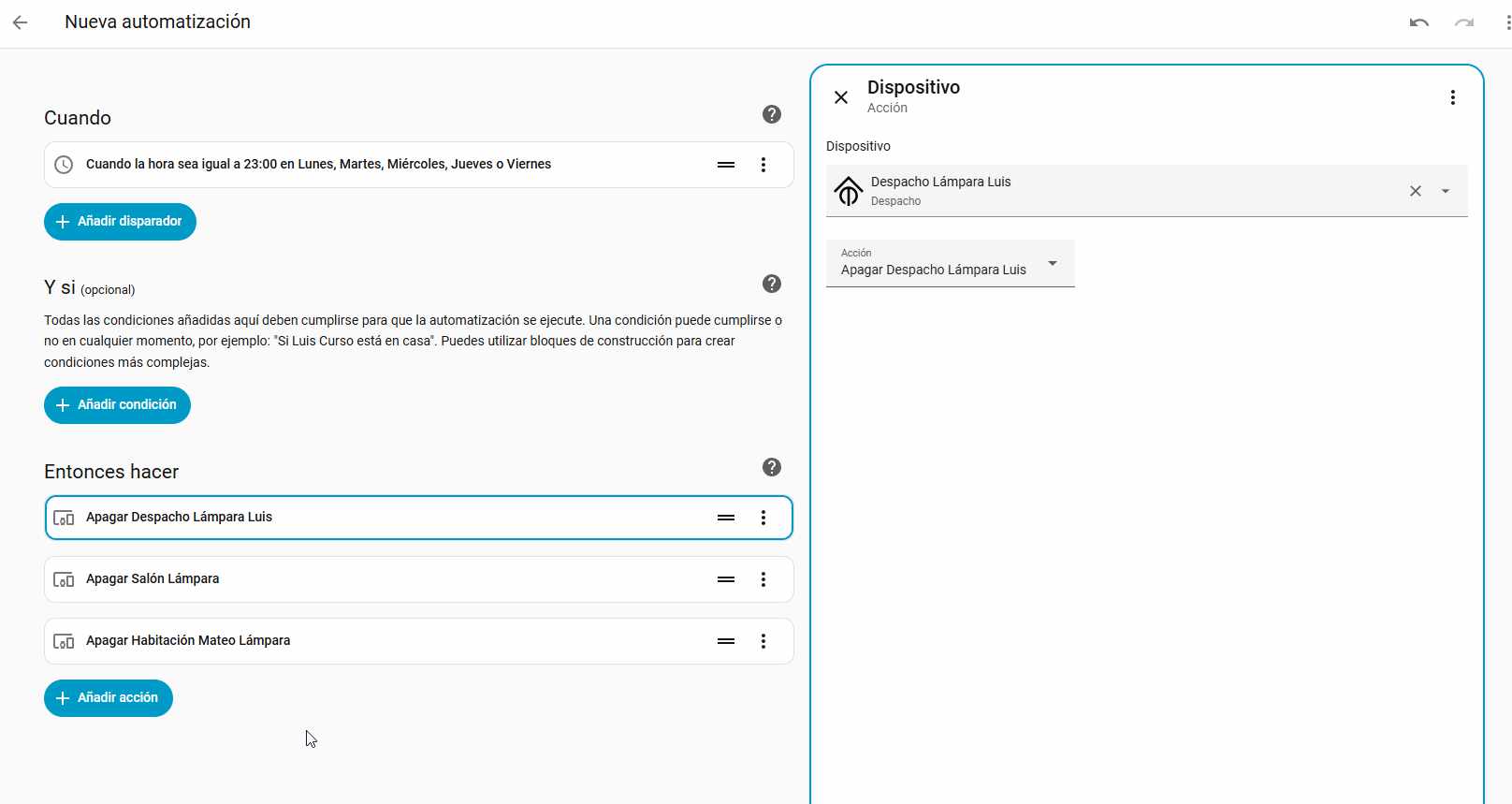This screenshot has height=804, width=1512.
Task: Open three-dot menu for Apagar Despacho Lámpara Luis
Action: click(x=763, y=518)
